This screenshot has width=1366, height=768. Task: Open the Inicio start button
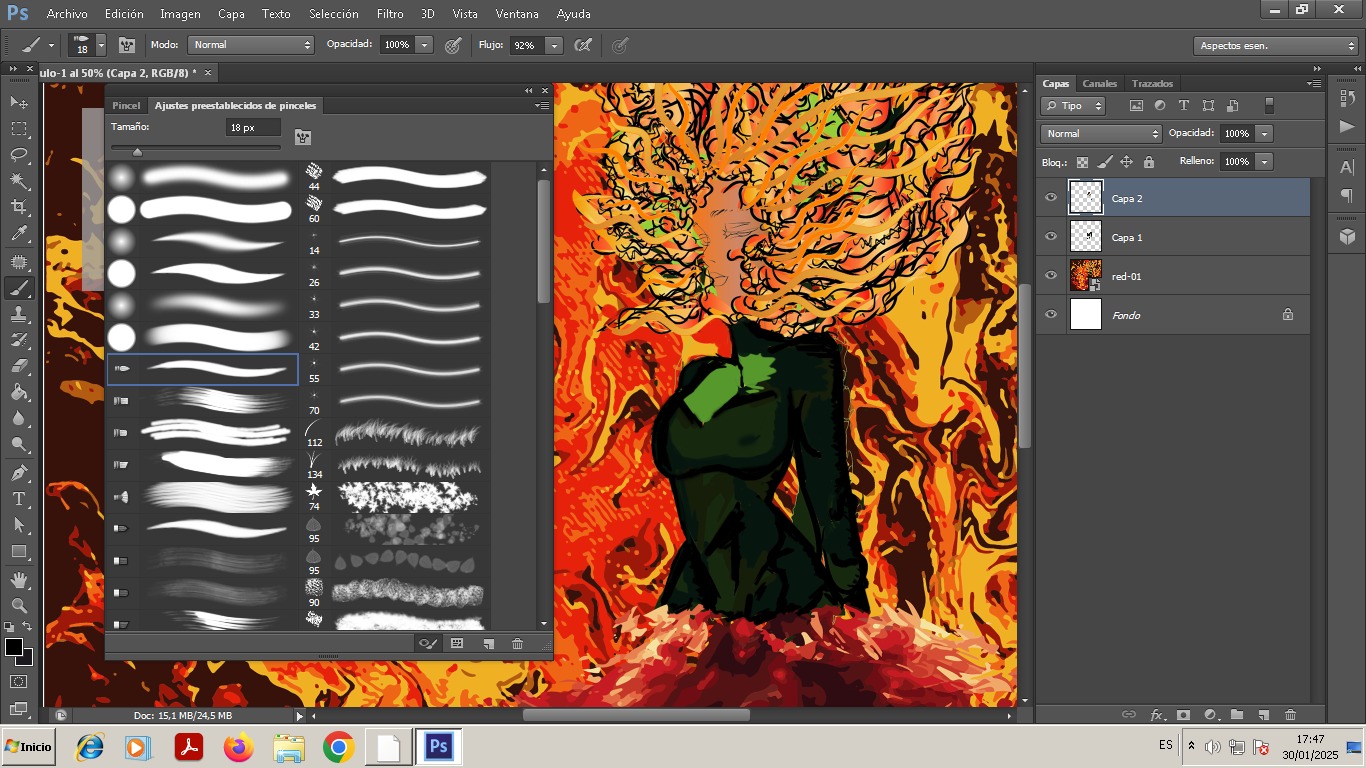[28, 747]
